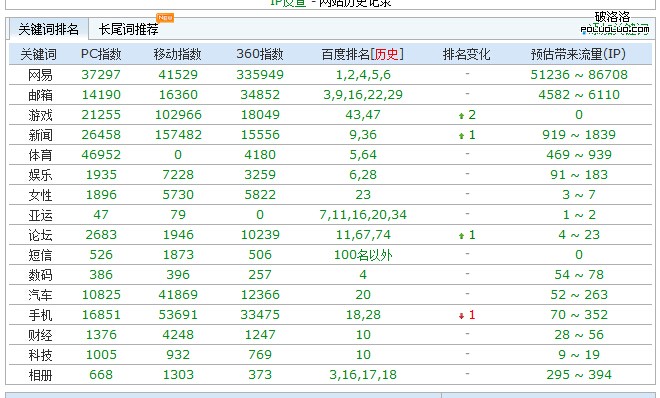Viewport: 660px width, 398px height.
Task: Click PC指数 value 46952 for 体育
Action: 101,155
